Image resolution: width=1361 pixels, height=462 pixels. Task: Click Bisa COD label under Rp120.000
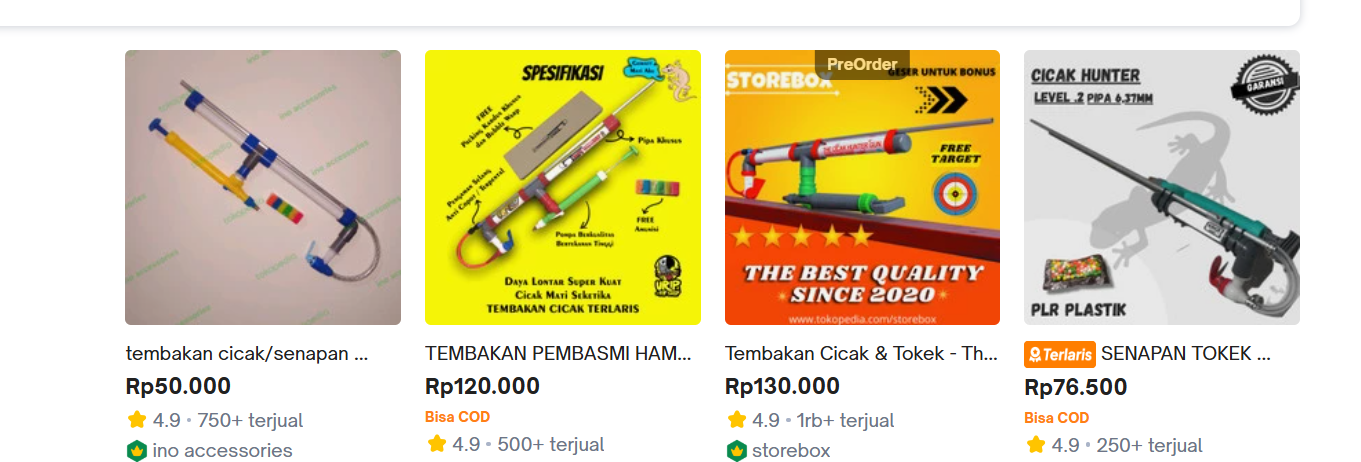click(458, 417)
